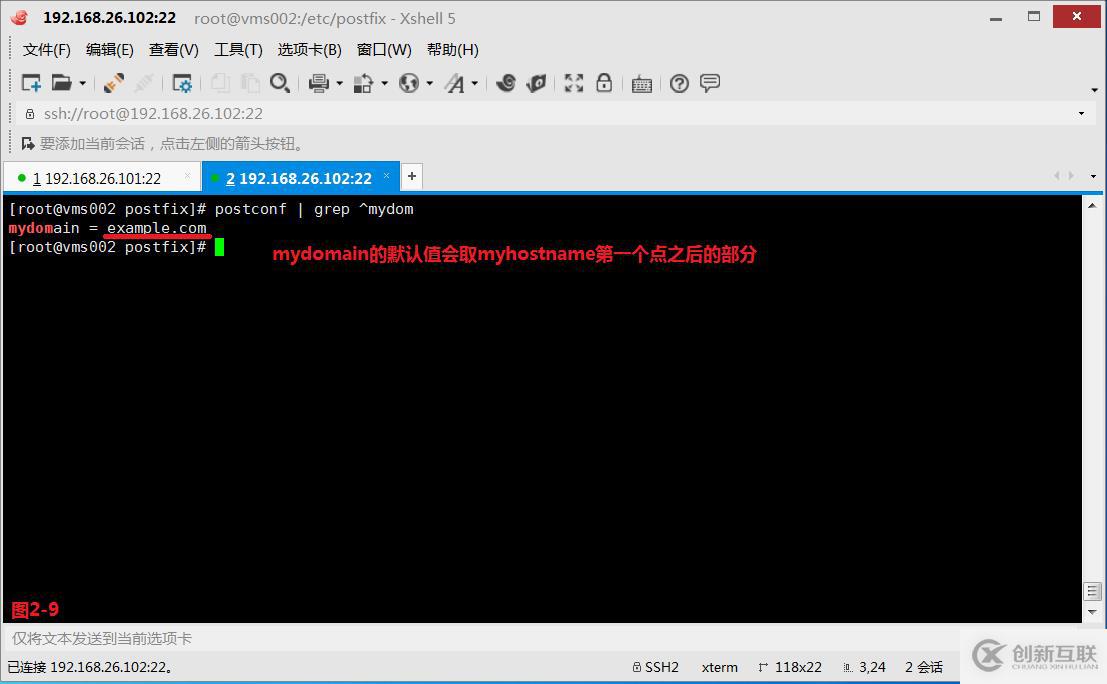Click the terminal scrollbar thumb
The width and height of the screenshot is (1107, 684).
(x=1092, y=591)
